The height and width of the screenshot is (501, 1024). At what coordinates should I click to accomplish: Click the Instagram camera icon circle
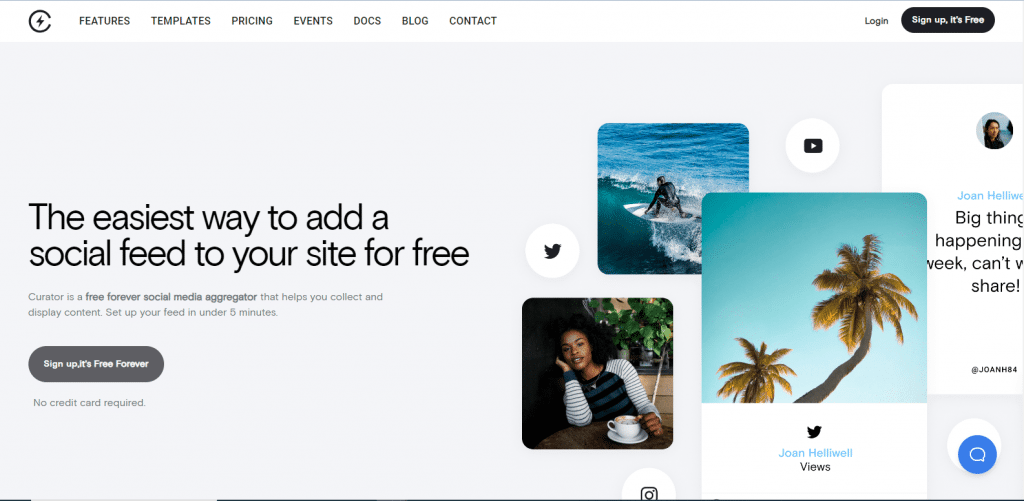[x=648, y=487]
